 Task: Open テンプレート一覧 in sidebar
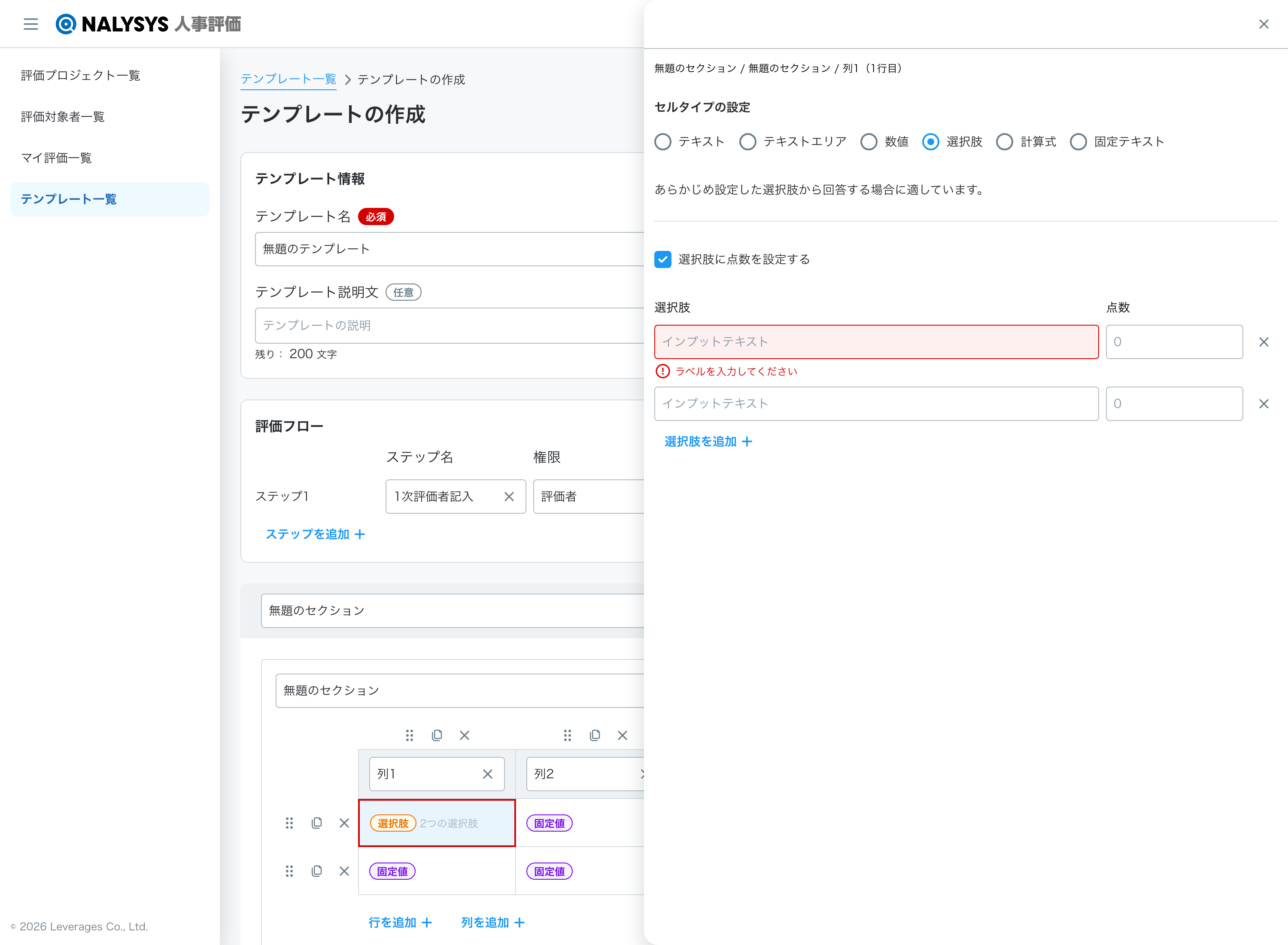110,199
